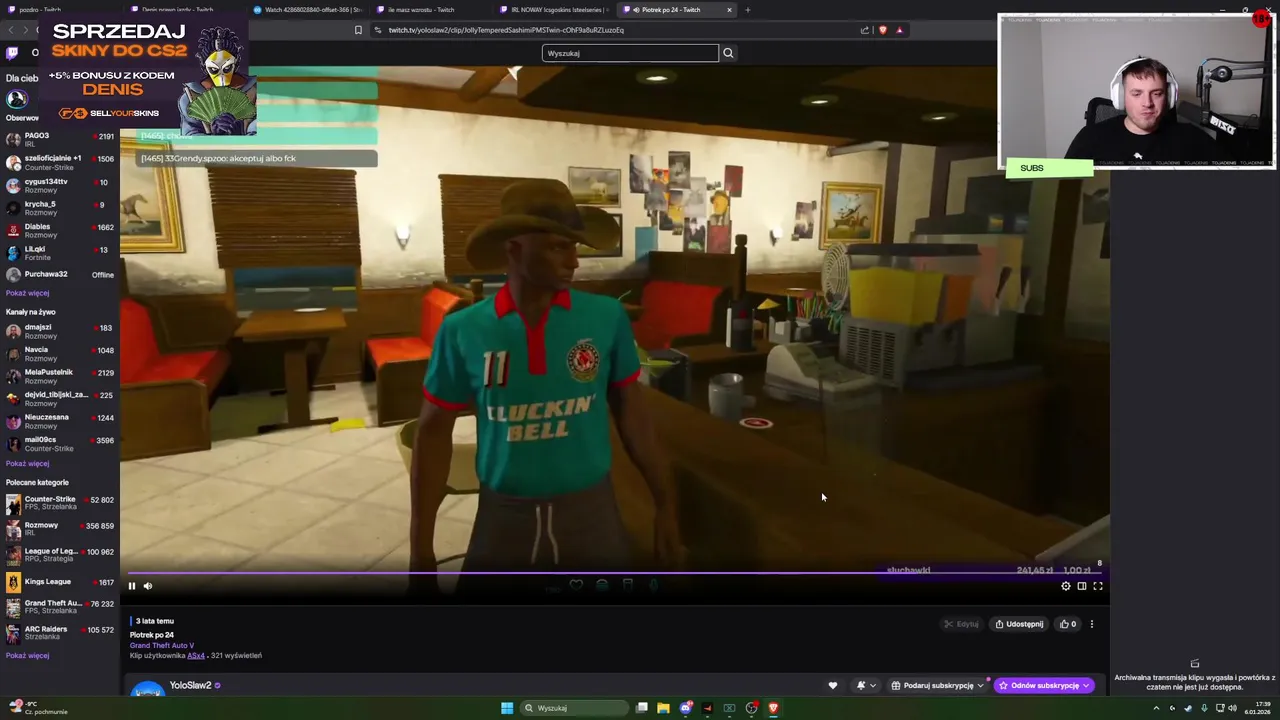Screen dimensions: 1280x720
Task: Open mail09cs channel in sidebar
Action: click(x=60, y=444)
